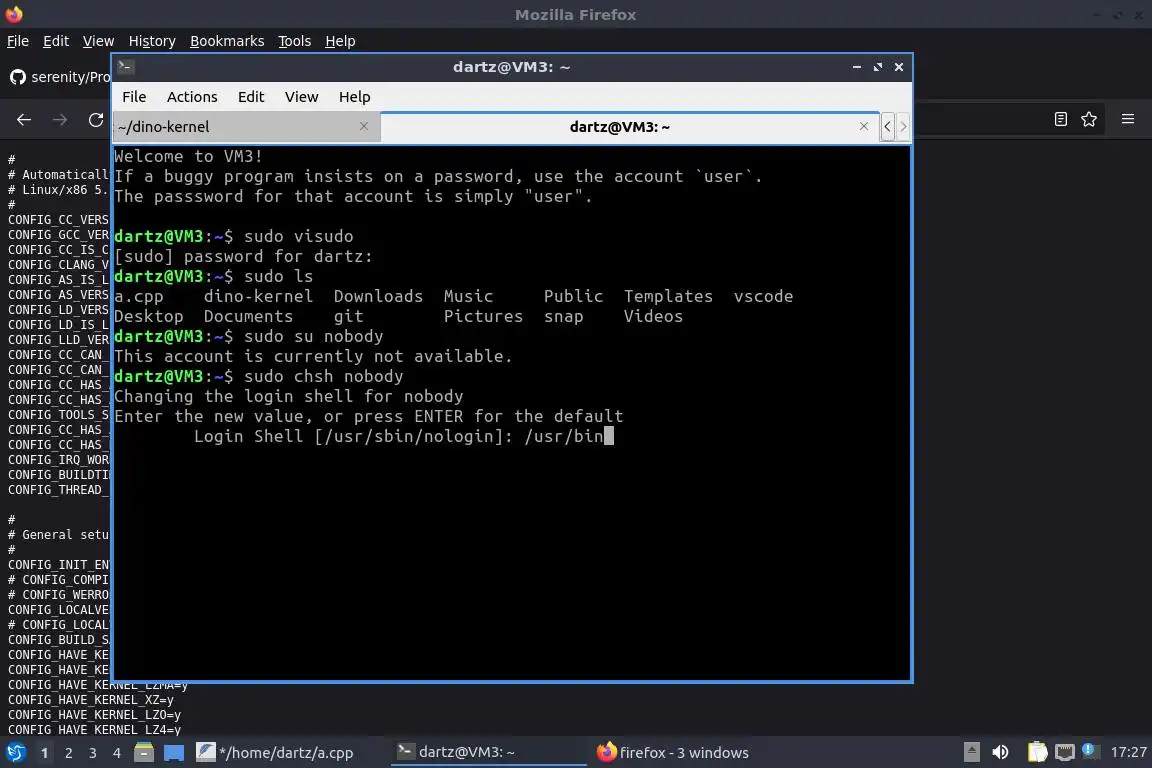Click 'Videos' in the ls output
Screen dimensions: 1152x768
(653, 316)
